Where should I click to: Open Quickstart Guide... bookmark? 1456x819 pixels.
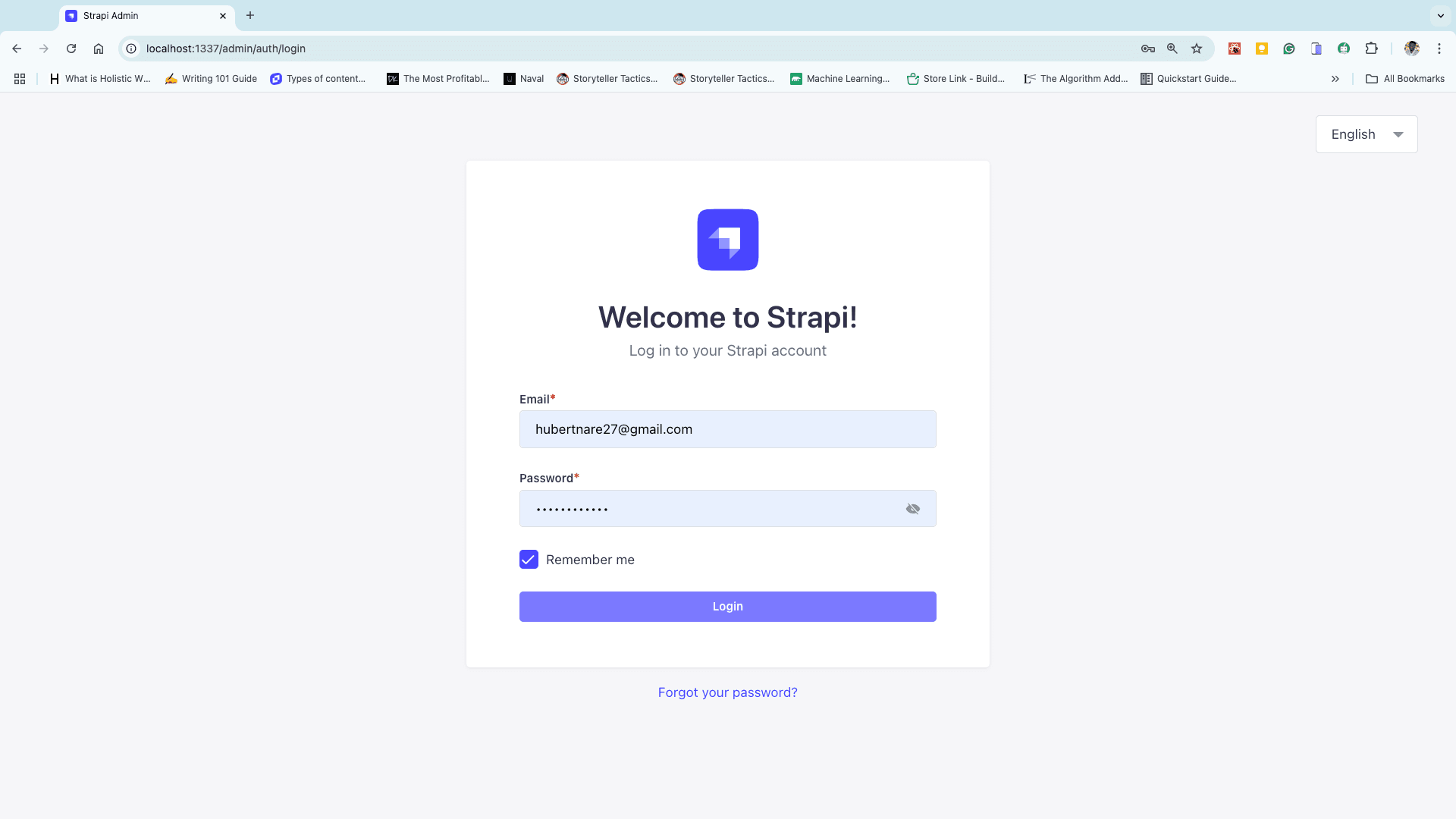click(1188, 79)
